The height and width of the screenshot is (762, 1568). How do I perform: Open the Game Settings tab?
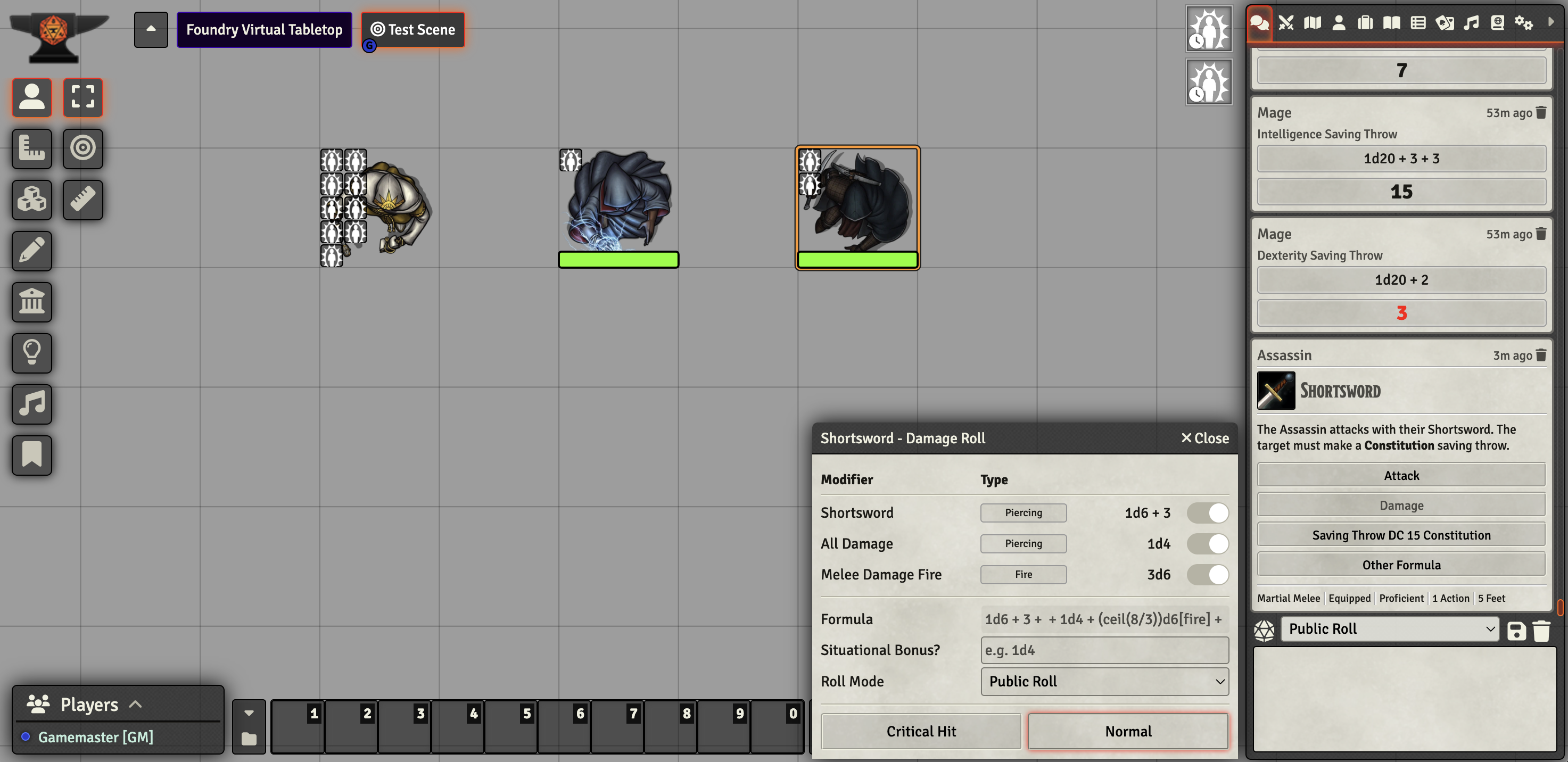(1524, 23)
